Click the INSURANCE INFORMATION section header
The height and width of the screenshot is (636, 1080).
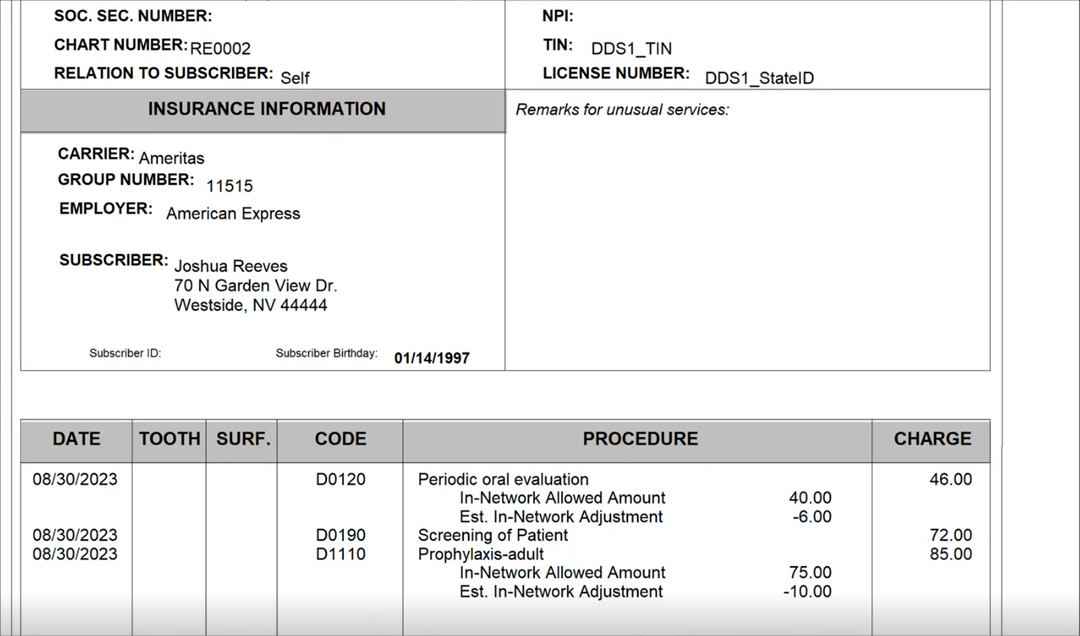(266, 109)
